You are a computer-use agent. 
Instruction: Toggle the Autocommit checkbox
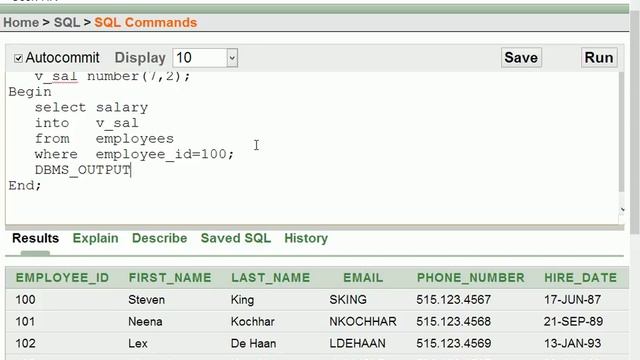[x=18, y=58]
